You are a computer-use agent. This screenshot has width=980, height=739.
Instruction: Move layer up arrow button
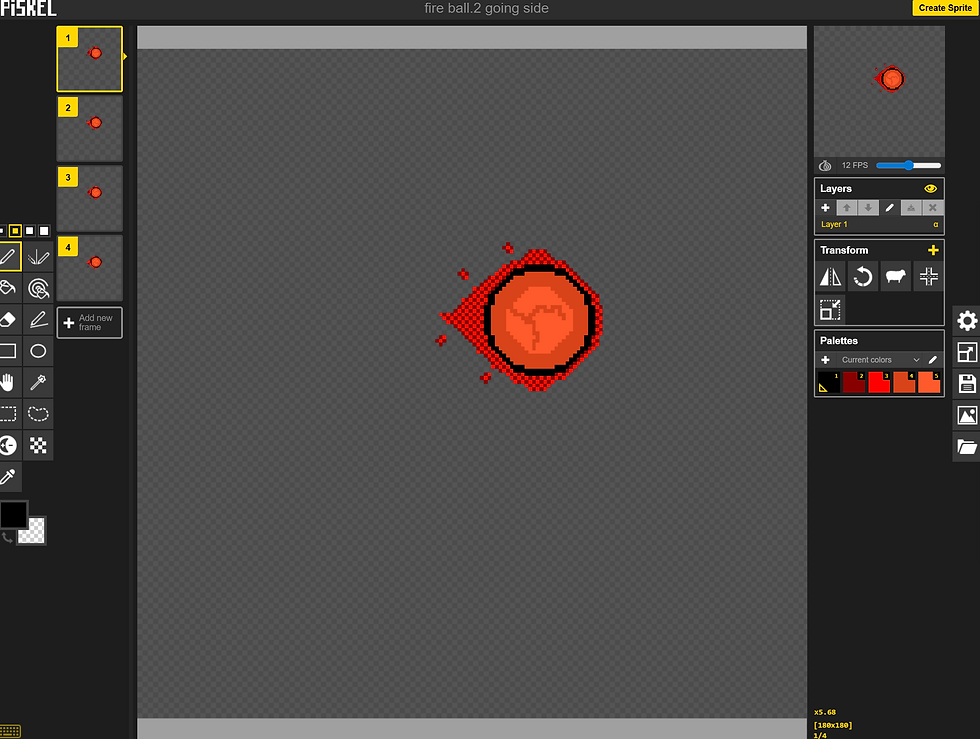click(847, 208)
